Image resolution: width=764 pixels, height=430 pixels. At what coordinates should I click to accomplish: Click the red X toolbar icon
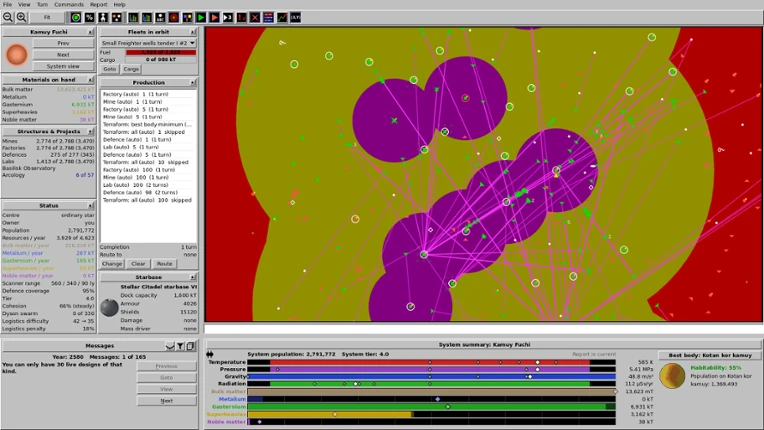(255, 18)
